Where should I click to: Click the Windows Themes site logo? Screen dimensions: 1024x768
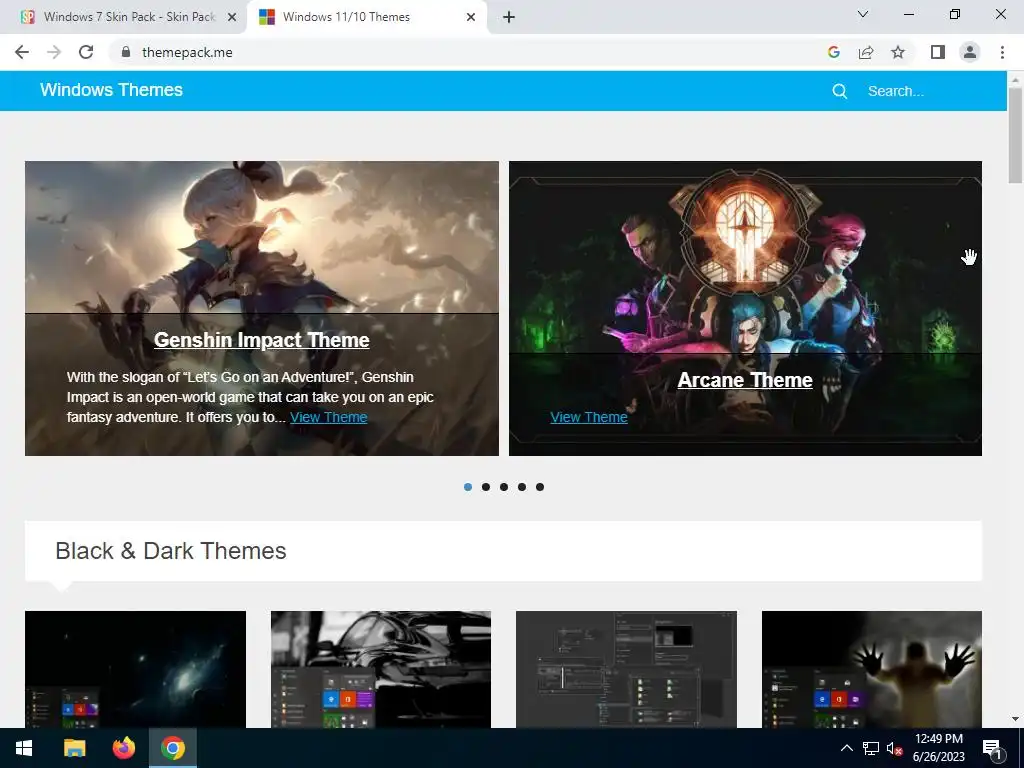[112, 90]
